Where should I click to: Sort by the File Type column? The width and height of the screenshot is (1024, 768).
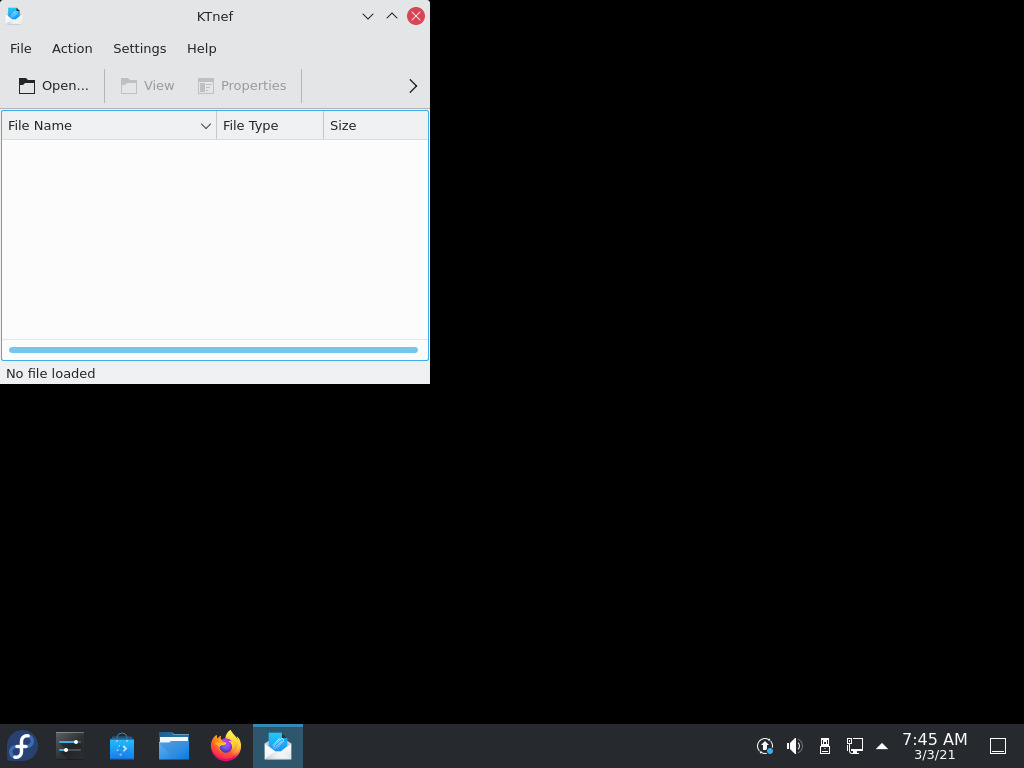(270, 125)
